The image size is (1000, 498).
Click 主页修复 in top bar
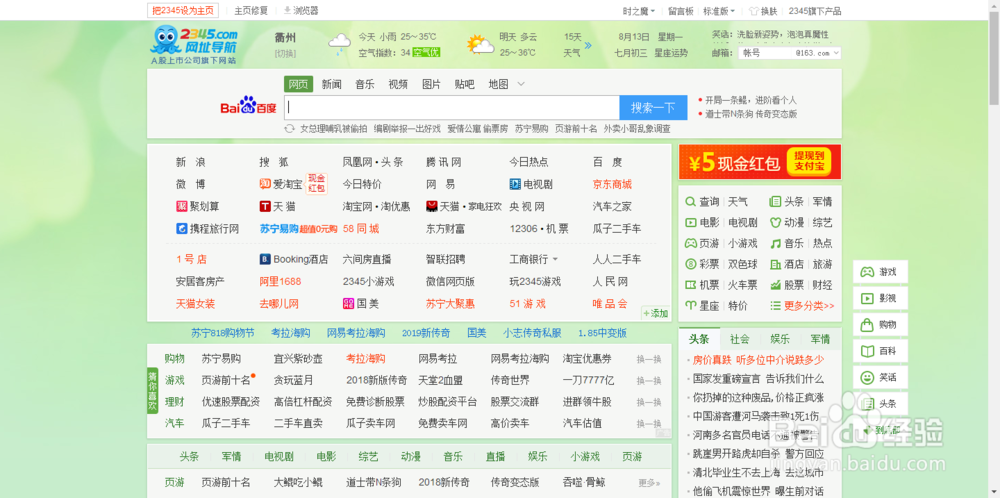click(x=251, y=11)
